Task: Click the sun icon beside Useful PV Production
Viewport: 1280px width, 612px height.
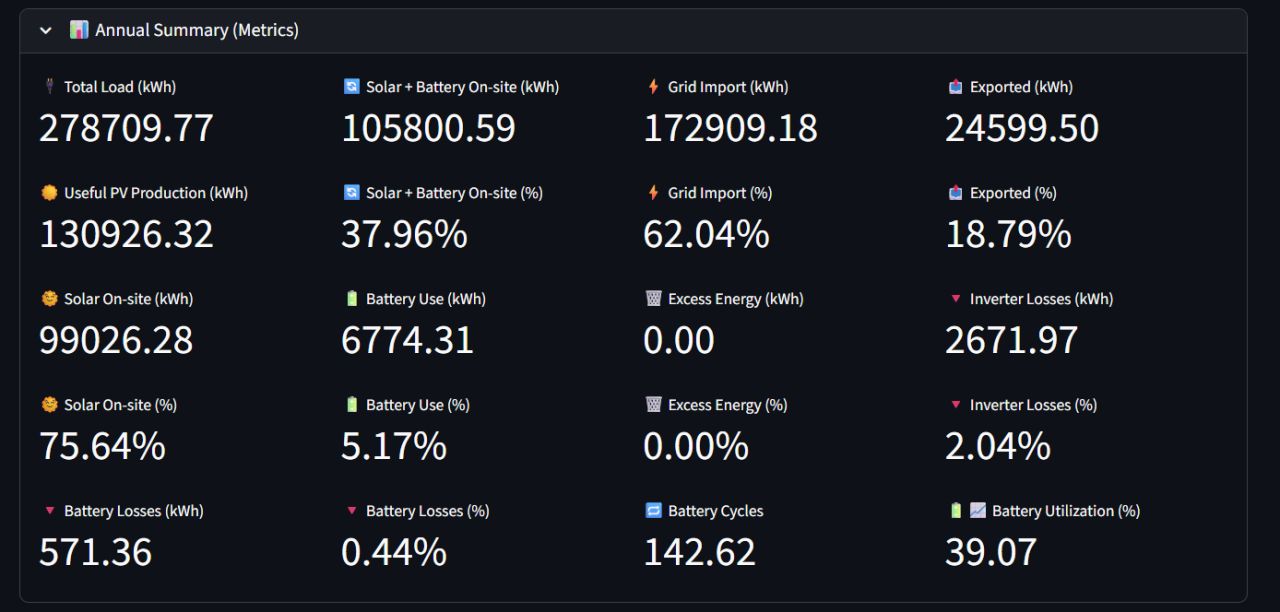Action: (x=49, y=193)
